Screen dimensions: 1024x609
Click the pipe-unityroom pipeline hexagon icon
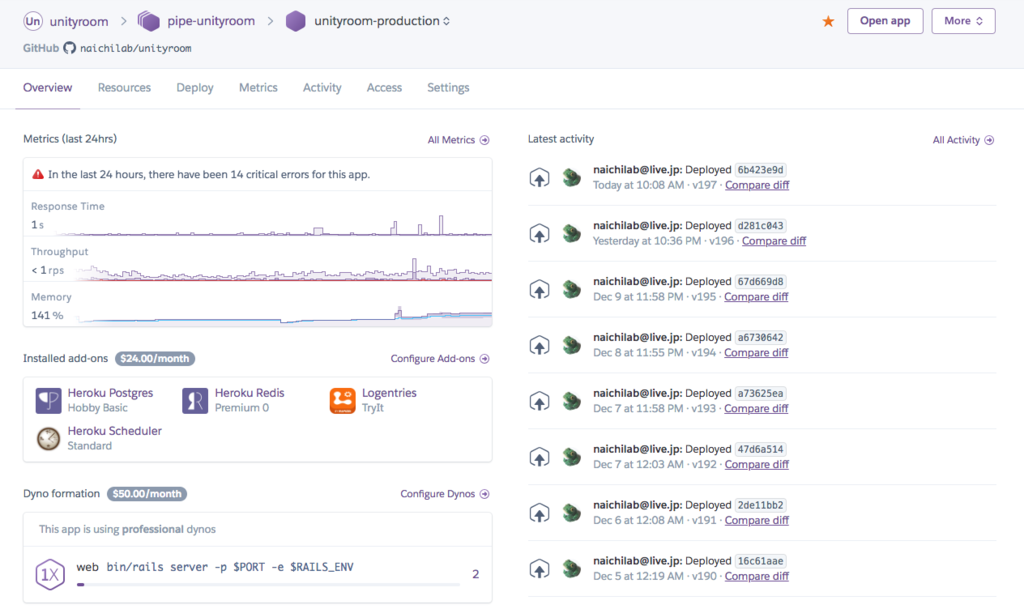click(149, 21)
